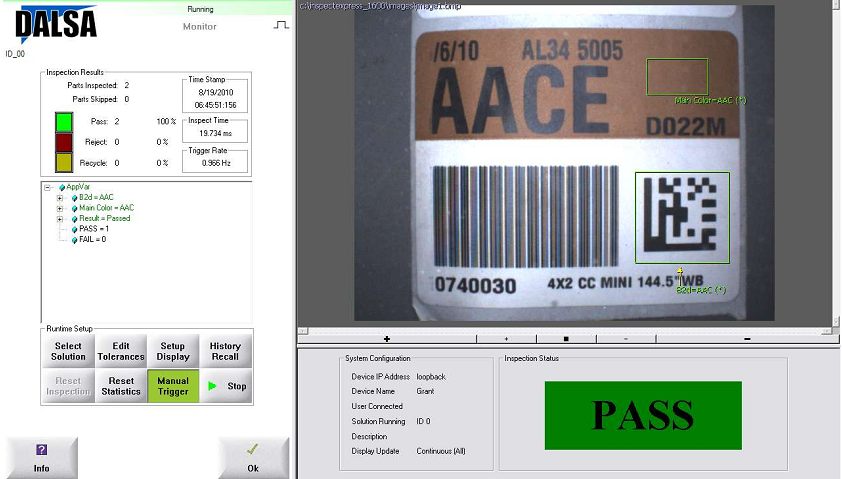The width and height of the screenshot is (842, 479).
Task: Click the Main Color variable diamond icon
Action: (x=75, y=208)
